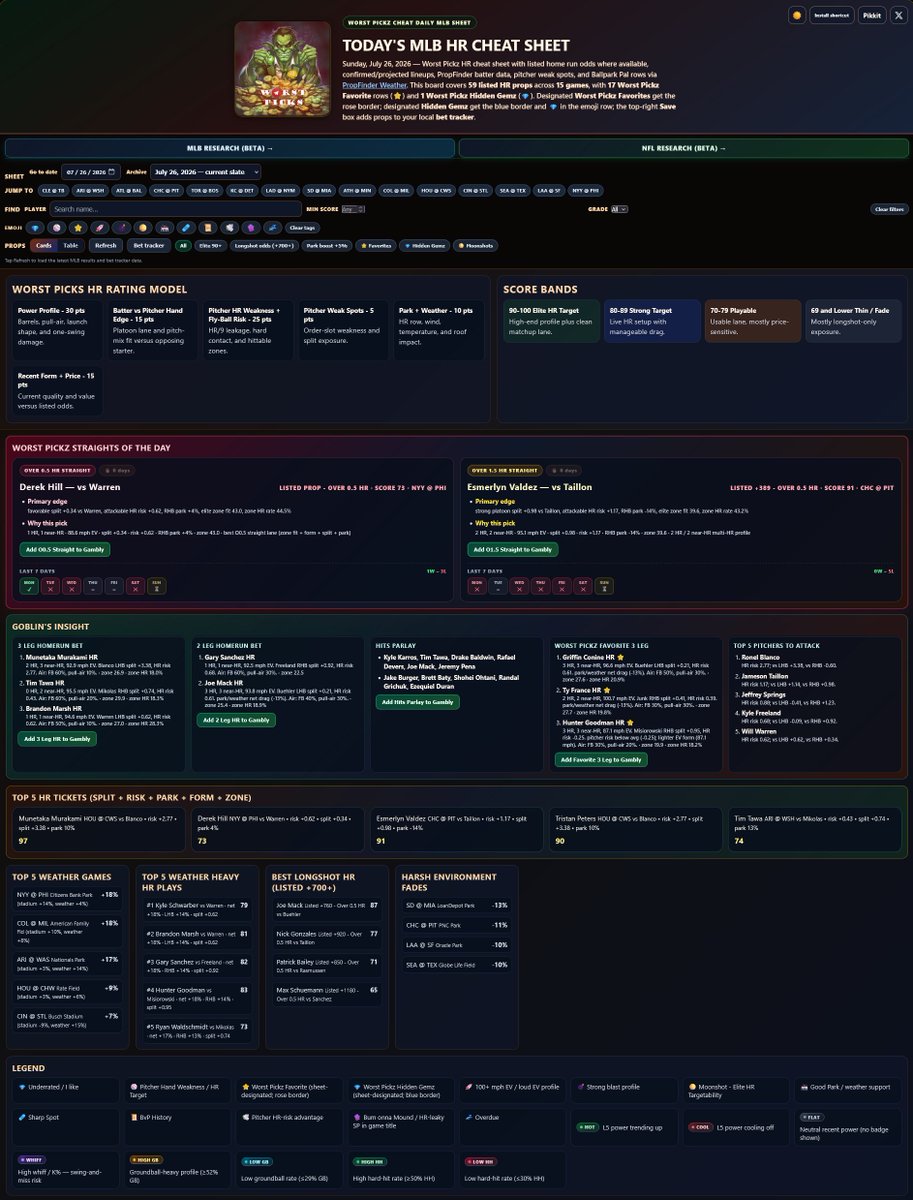Toggle the moonshot emoji filter
The width and height of the screenshot is (913, 1200).
pyautogui.click(x=143, y=227)
